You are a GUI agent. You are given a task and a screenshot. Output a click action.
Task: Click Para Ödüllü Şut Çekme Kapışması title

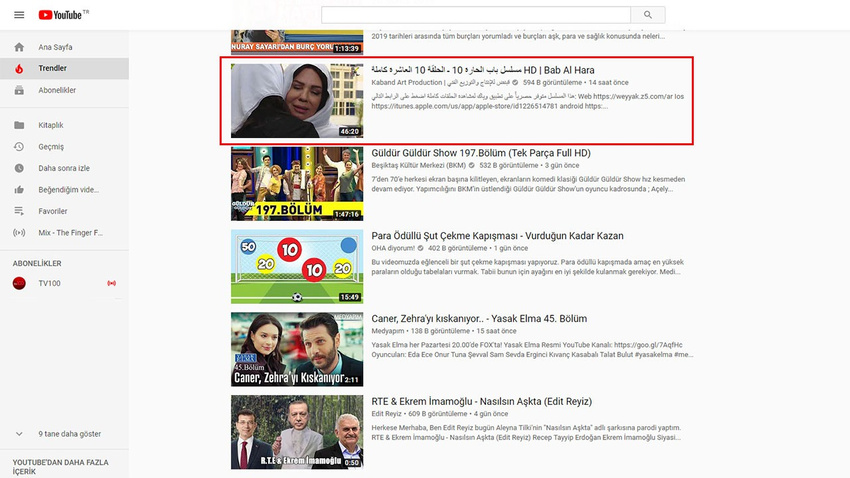click(x=497, y=236)
